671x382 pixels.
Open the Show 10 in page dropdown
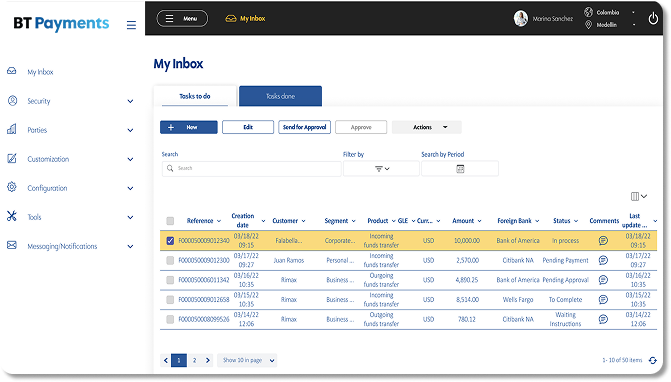point(247,360)
